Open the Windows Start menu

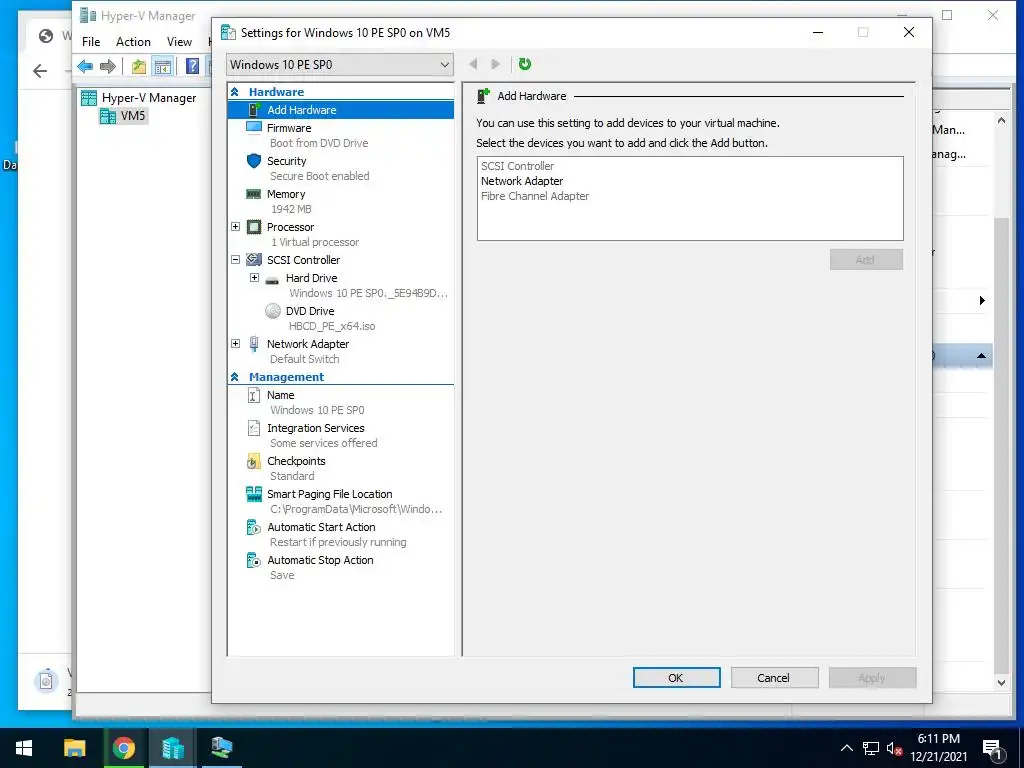tap(24, 748)
